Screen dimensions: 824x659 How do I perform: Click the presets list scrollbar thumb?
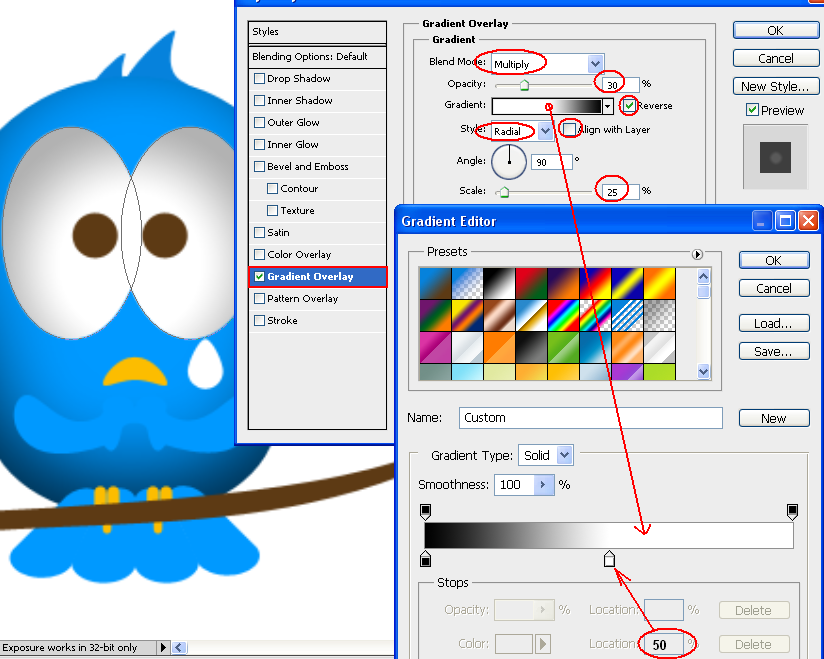(x=704, y=292)
